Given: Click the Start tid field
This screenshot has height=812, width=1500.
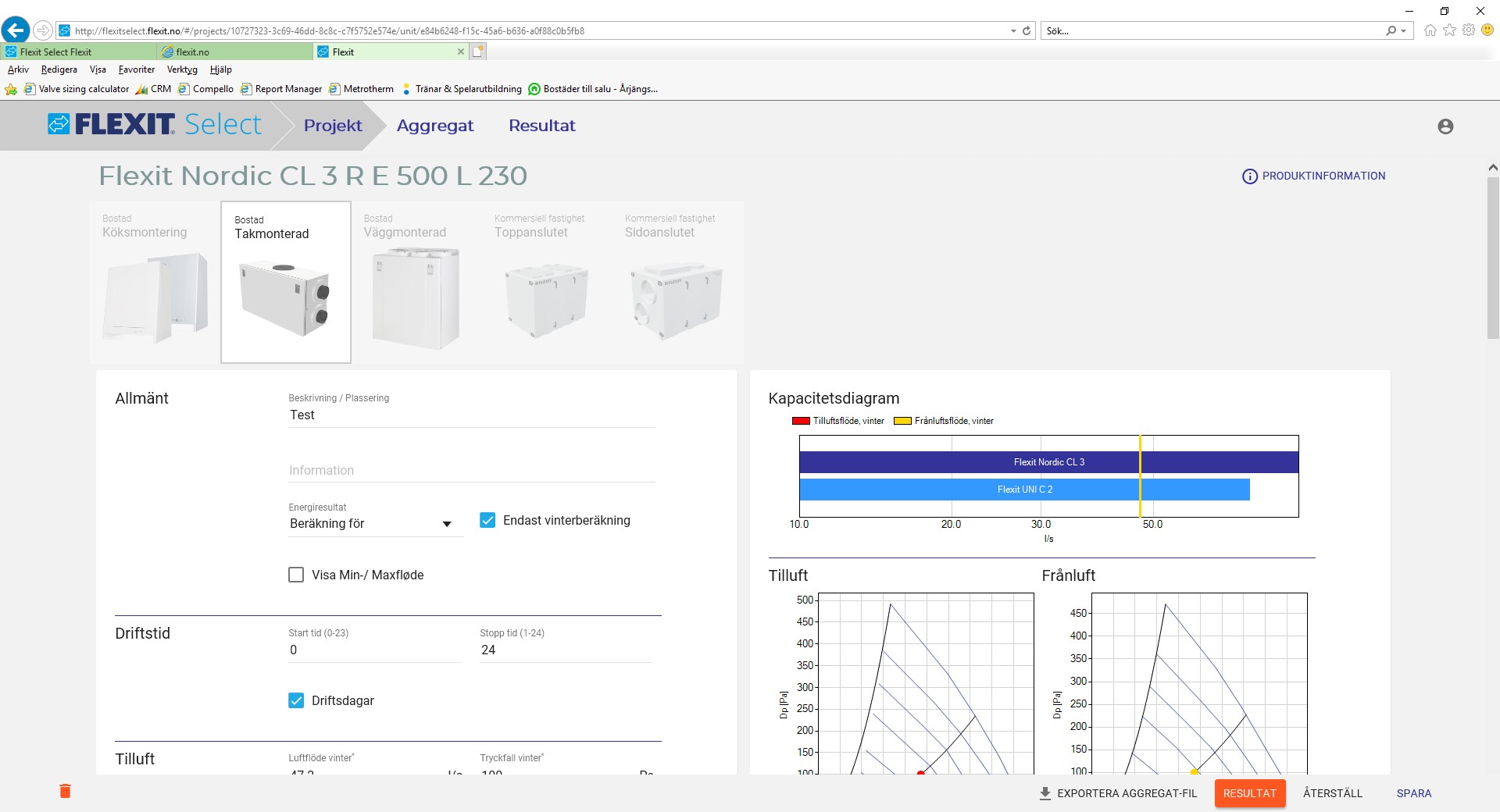Looking at the screenshot, I should click(x=374, y=650).
